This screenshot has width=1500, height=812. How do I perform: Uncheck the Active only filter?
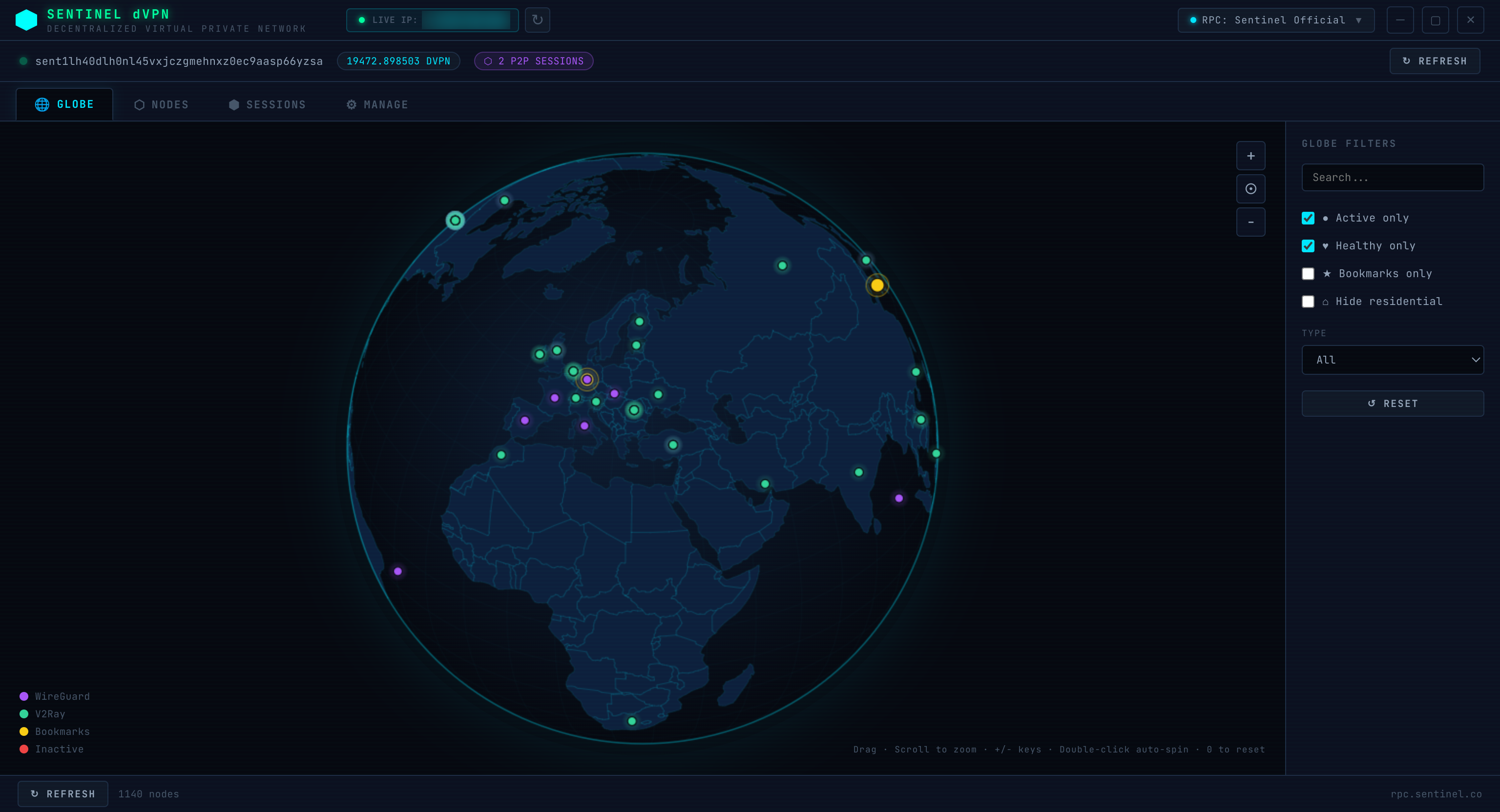tap(1308, 218)
